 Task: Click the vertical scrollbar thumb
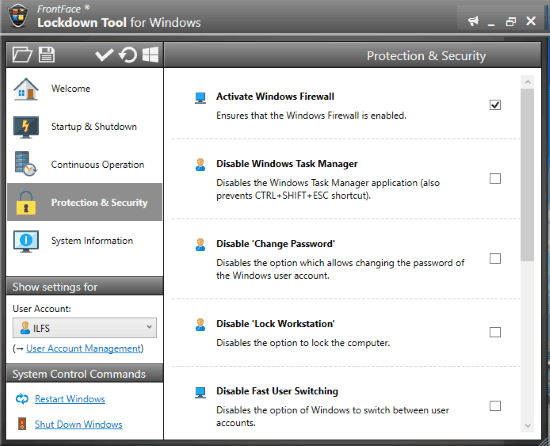[527, 175]
